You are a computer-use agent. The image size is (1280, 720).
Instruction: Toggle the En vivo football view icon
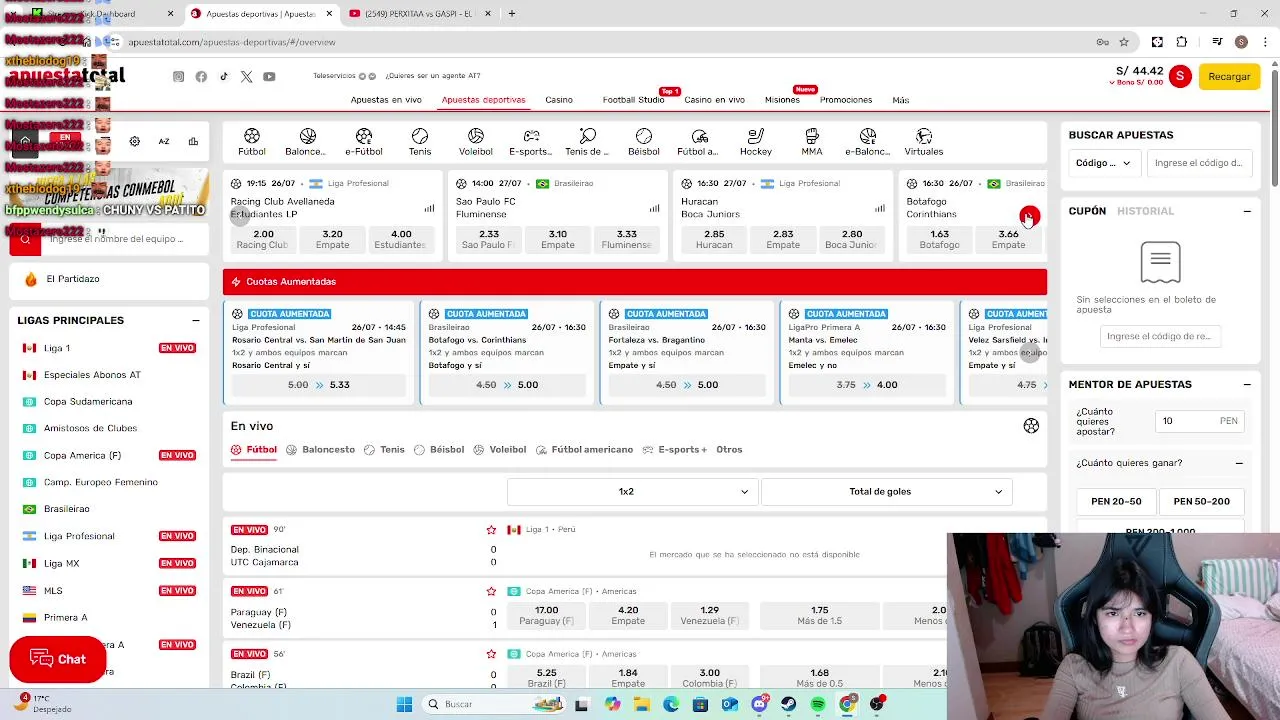[x=1031, y=426]
